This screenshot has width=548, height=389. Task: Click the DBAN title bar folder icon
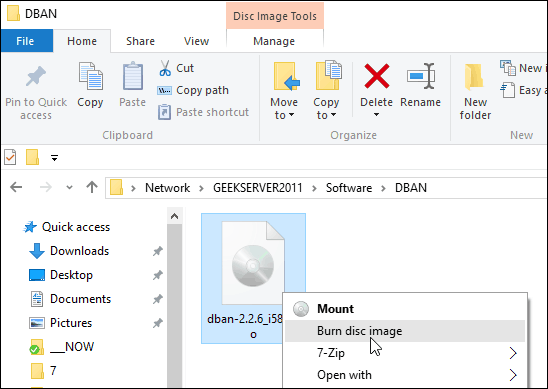[x=13, y=13]
